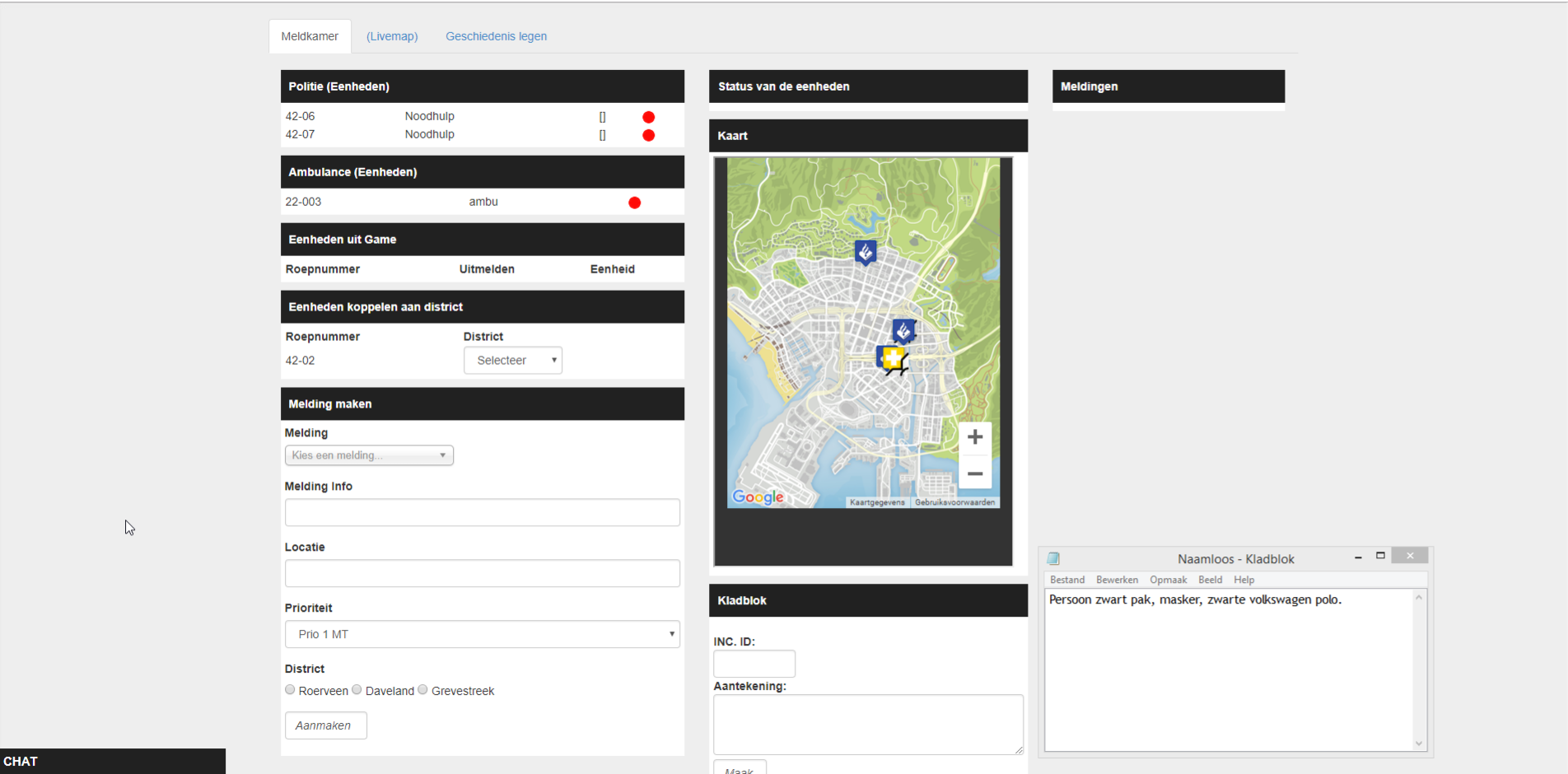Select the Grevestreek district radio button
The width and height of the screenshot is (1568, 774).
coord(422,690)
